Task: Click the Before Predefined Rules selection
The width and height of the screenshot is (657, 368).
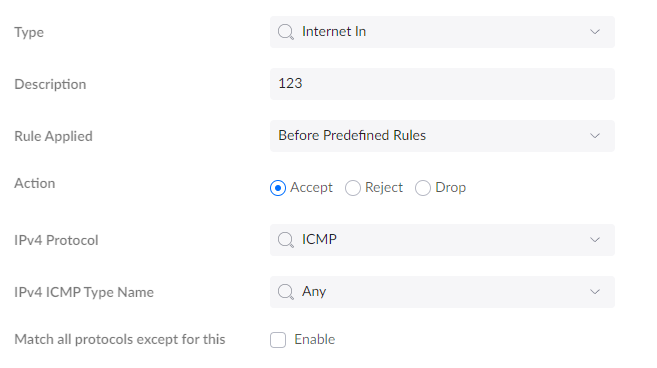Action: (x=352, y=135)
